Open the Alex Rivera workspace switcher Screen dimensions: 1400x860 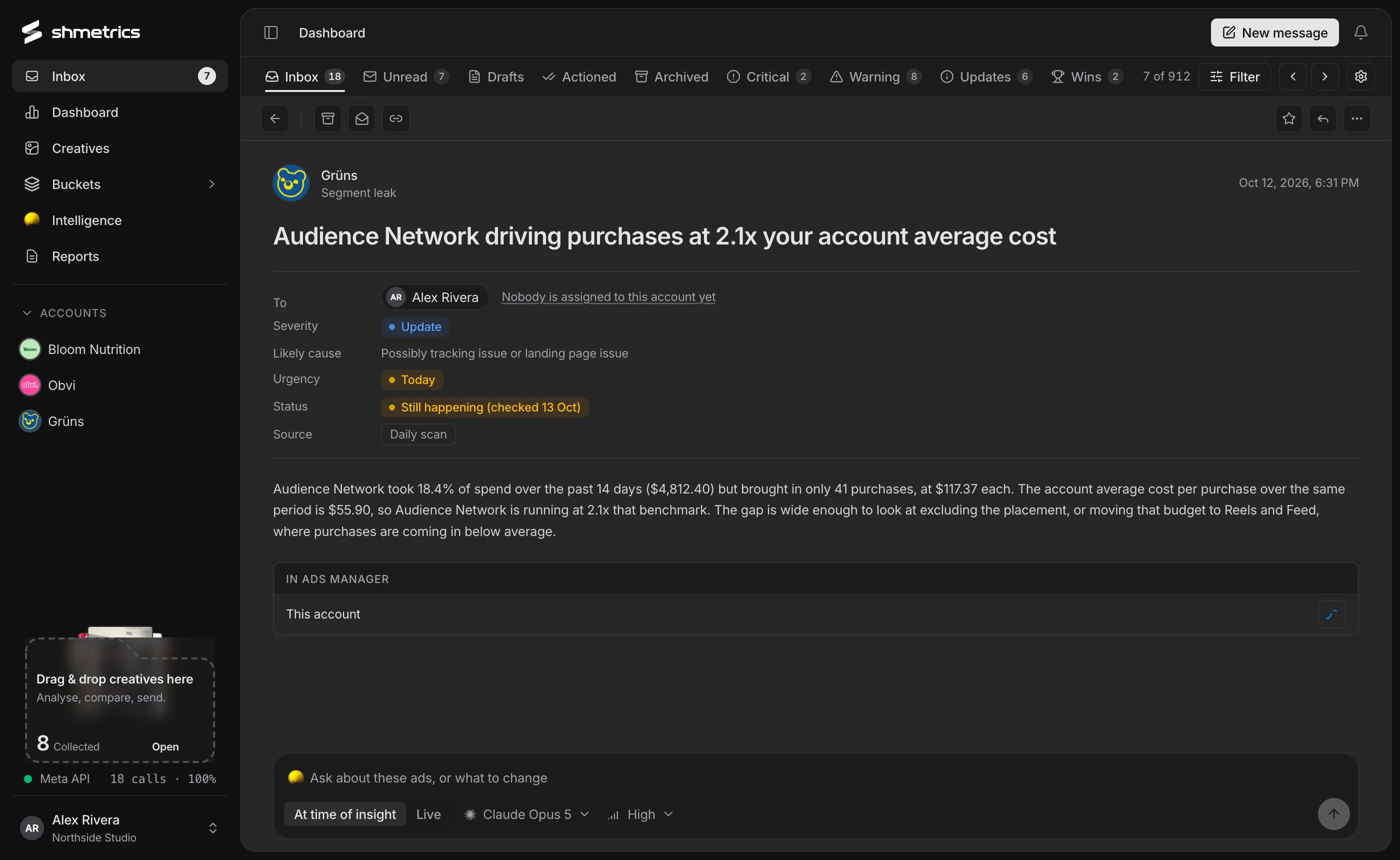(x=120, y=827)
